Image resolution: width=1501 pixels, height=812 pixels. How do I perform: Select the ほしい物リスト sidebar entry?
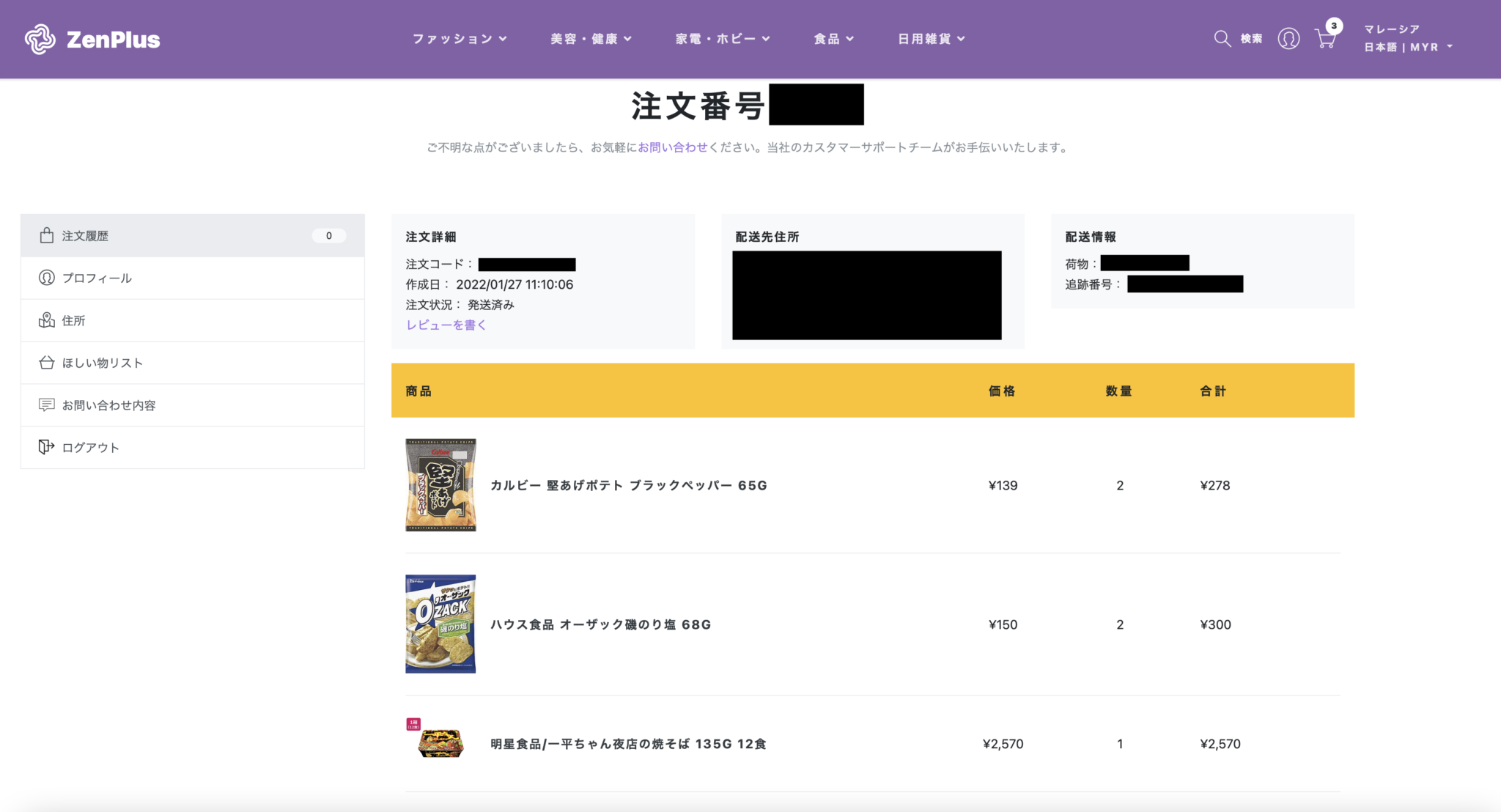coord(103,362)
